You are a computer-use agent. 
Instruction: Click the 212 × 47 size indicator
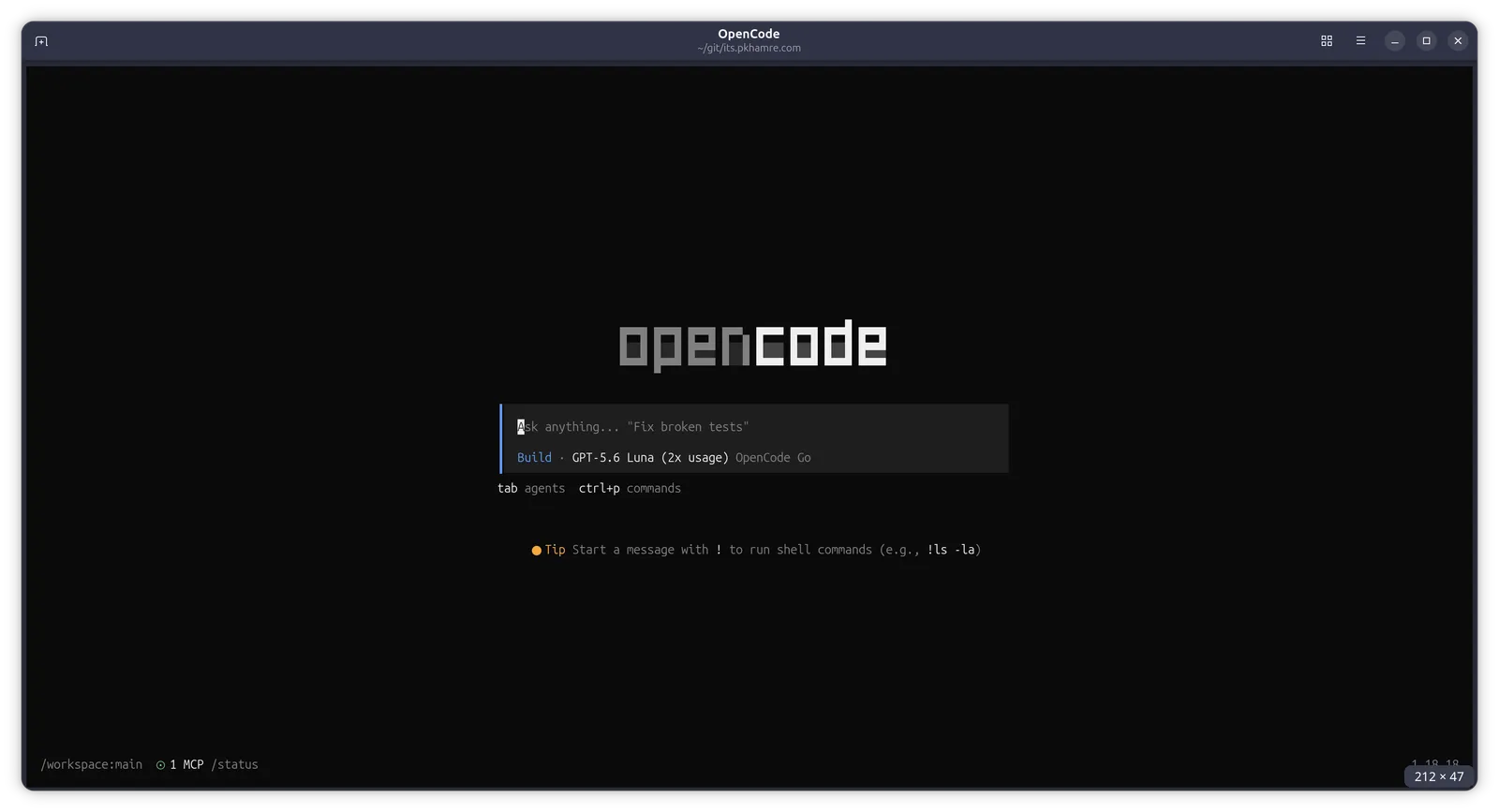[1439, 777]
